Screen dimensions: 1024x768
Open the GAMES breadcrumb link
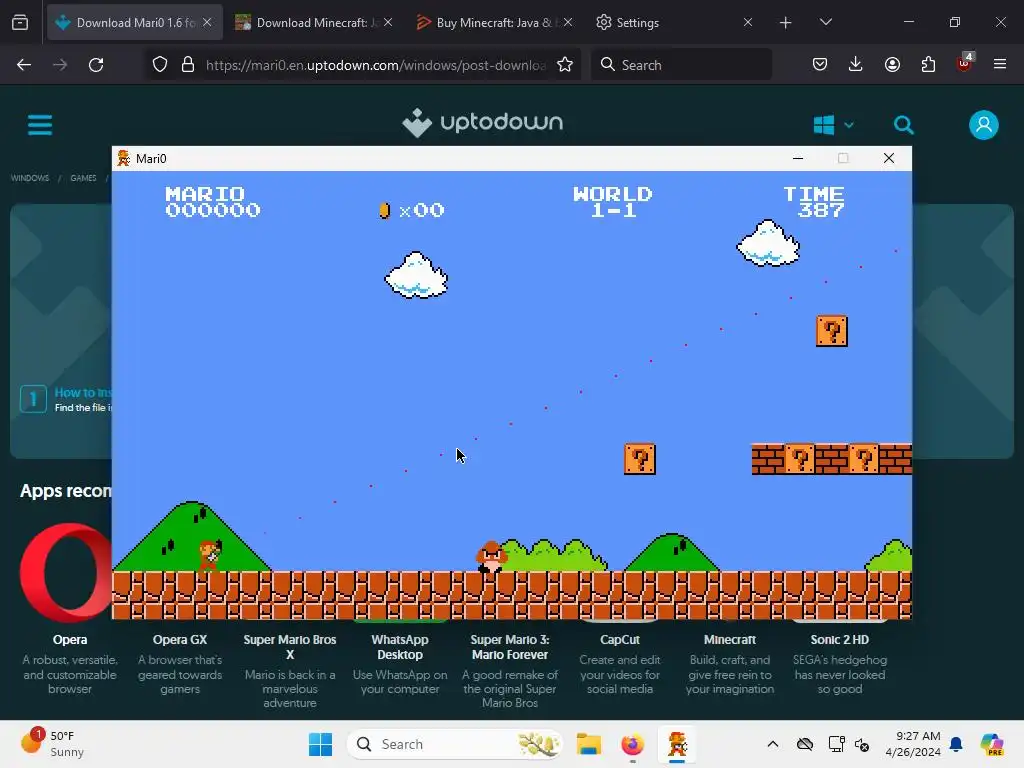83,178
